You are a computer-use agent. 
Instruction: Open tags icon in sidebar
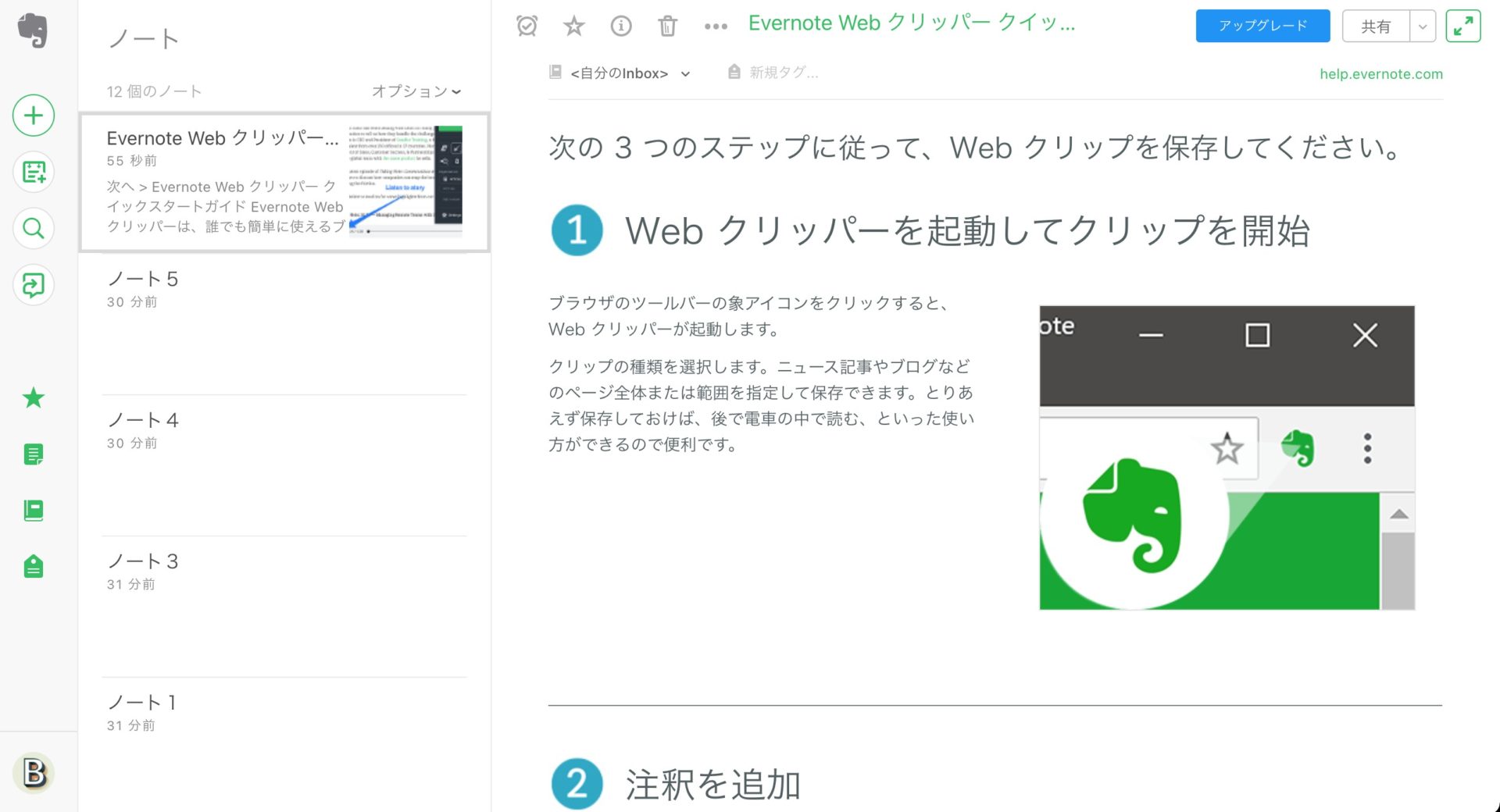click(34, 567)
